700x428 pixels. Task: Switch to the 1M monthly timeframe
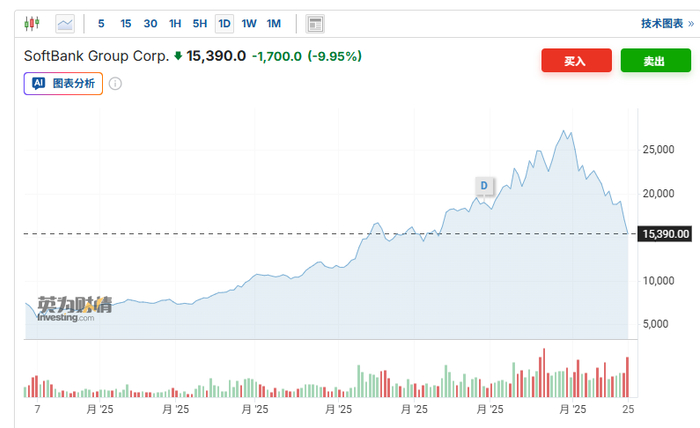[x=274, y=23]
